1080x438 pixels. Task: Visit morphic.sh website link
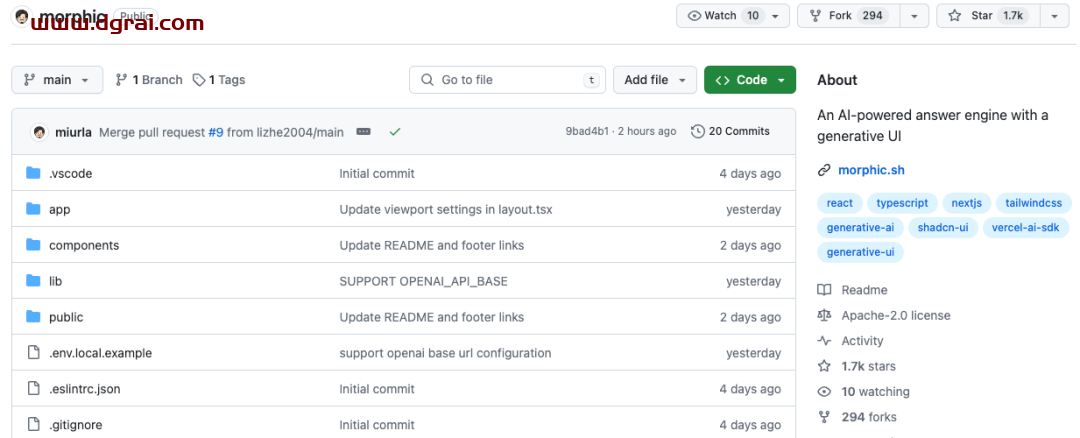coord(871,170)
